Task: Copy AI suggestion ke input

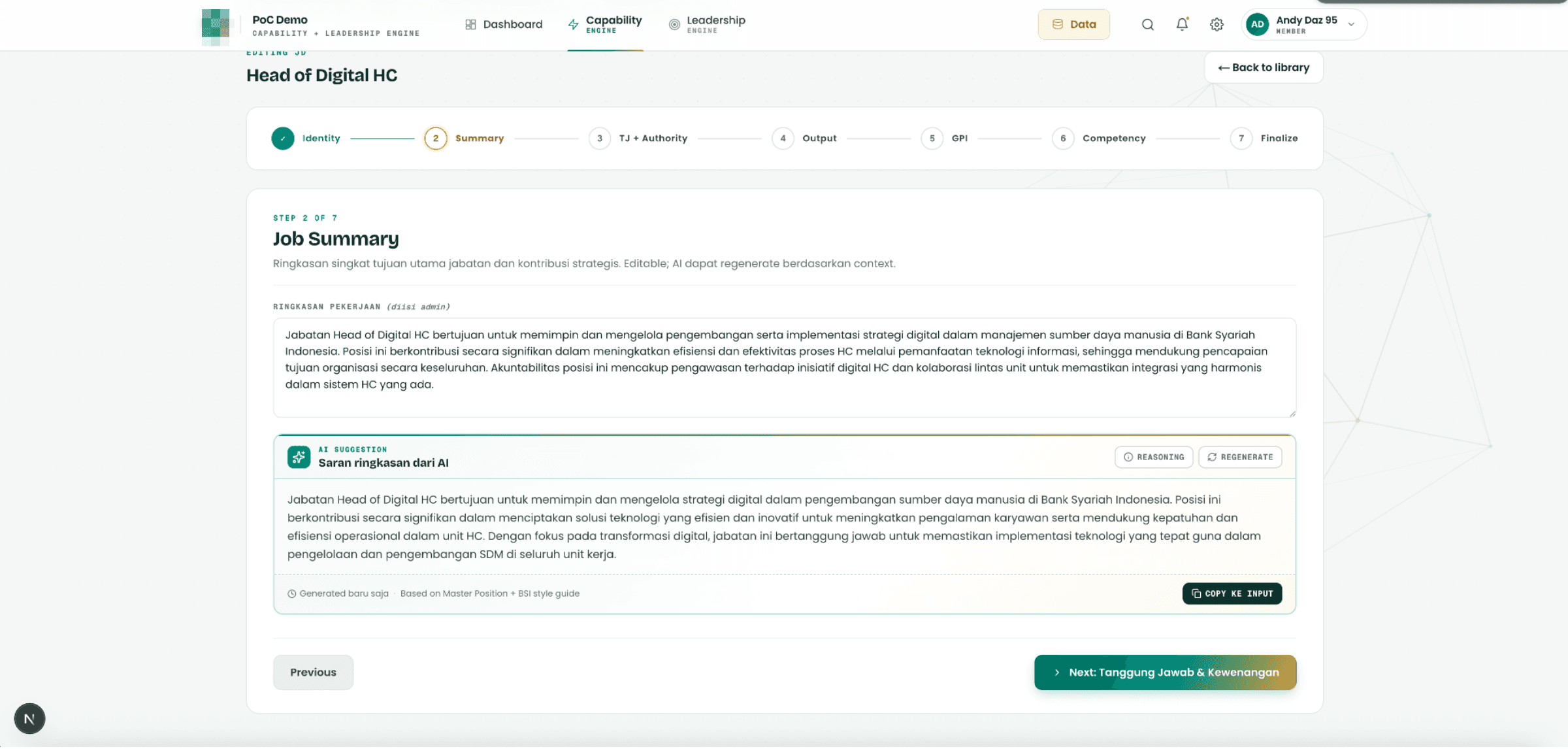Action: tap(1232, 593)
